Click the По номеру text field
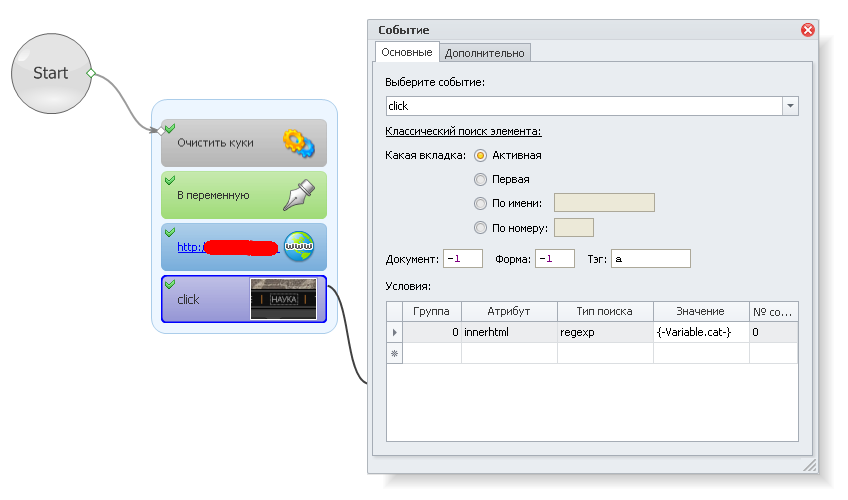 click(x=574, y=228)
